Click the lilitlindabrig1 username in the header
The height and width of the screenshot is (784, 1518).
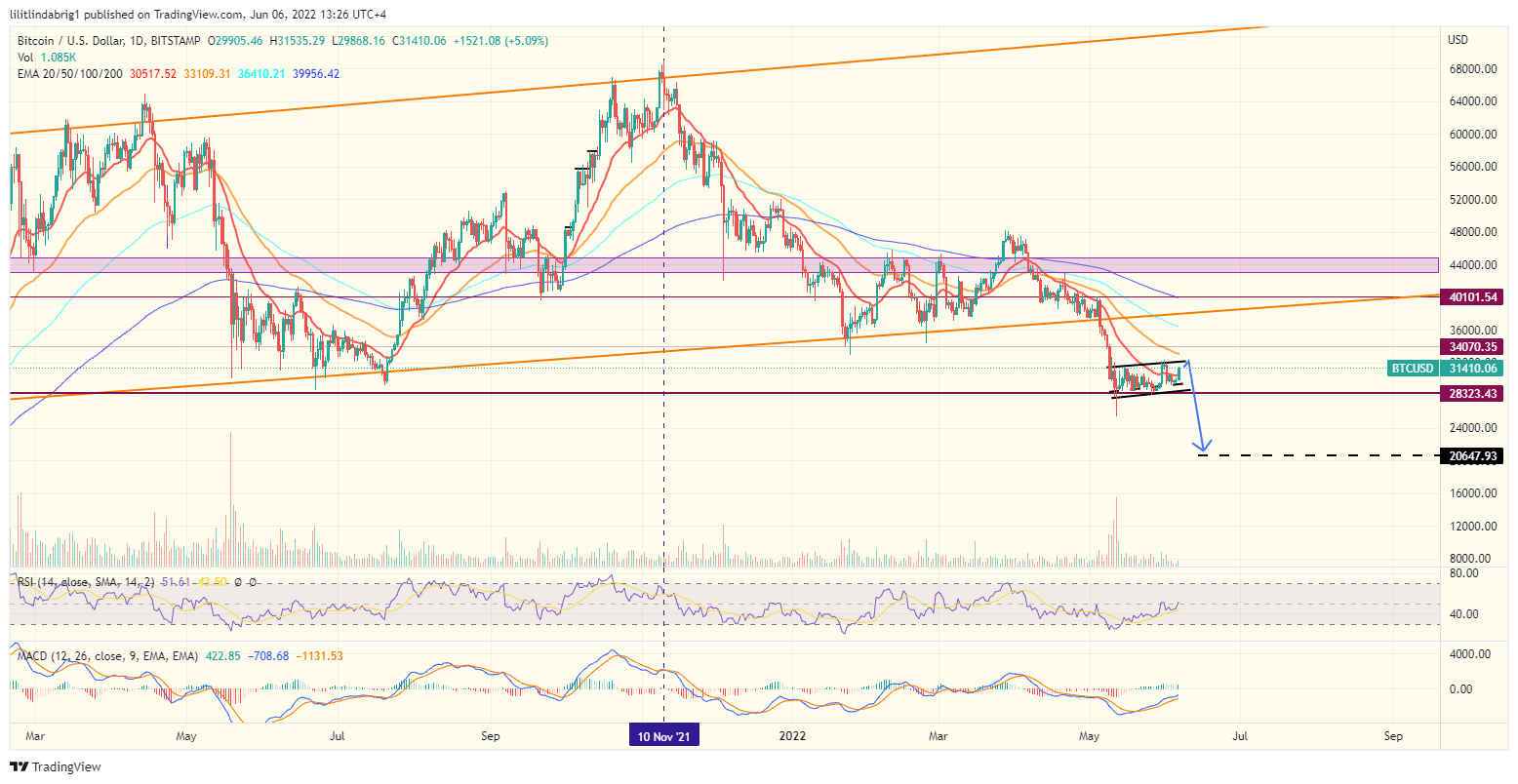click(x=46, y=14)
